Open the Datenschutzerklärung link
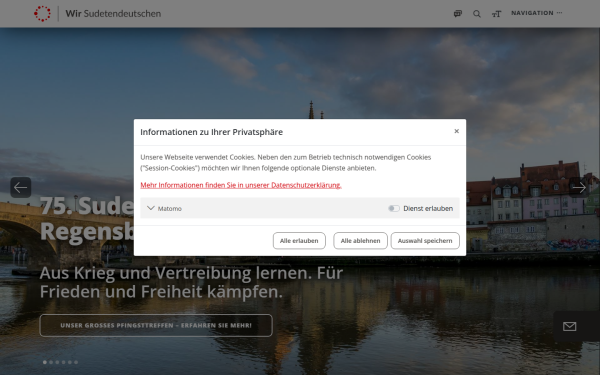600x375 pixels. click(x=241, y=185)
